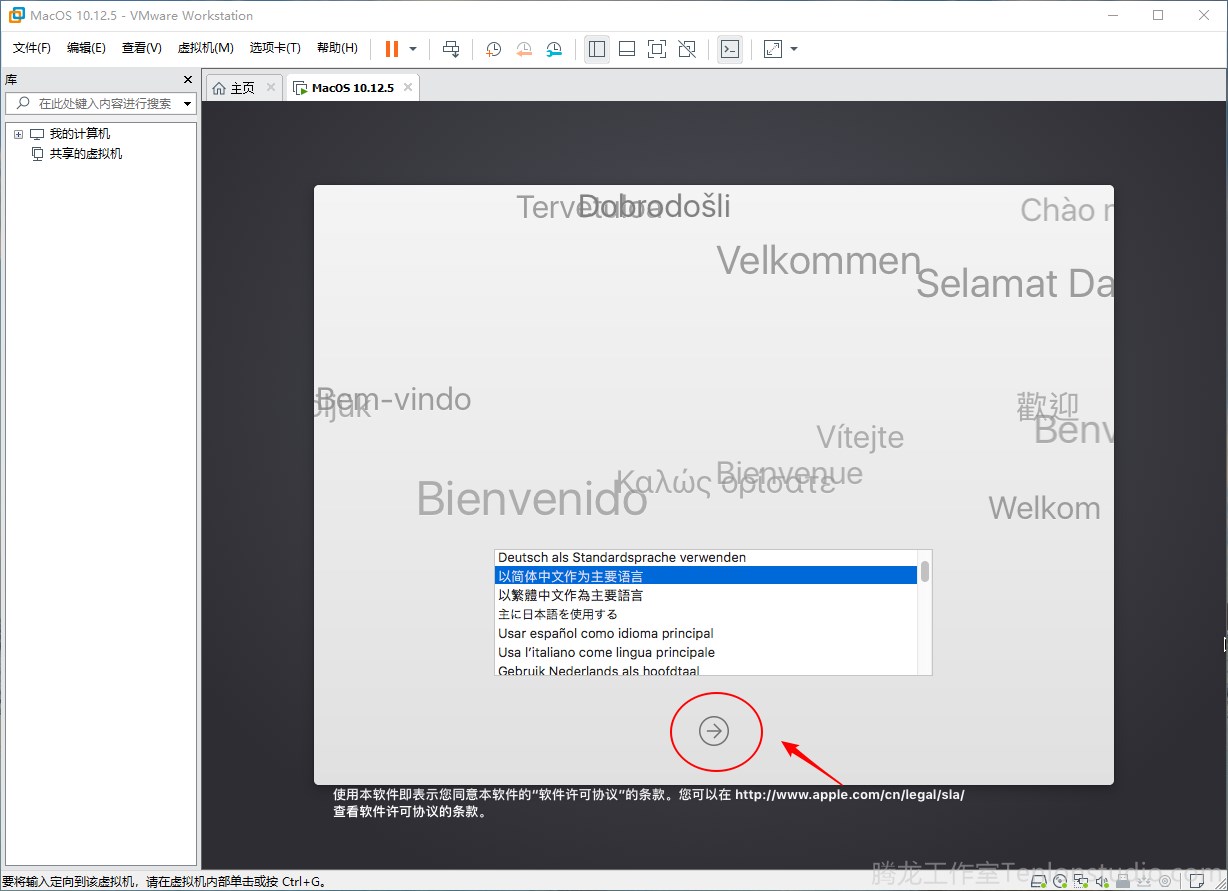Send Ctrl+Alt+Del to the virtual machine
This screenshot has height=891, width=1228.
[x=452, y=49]
